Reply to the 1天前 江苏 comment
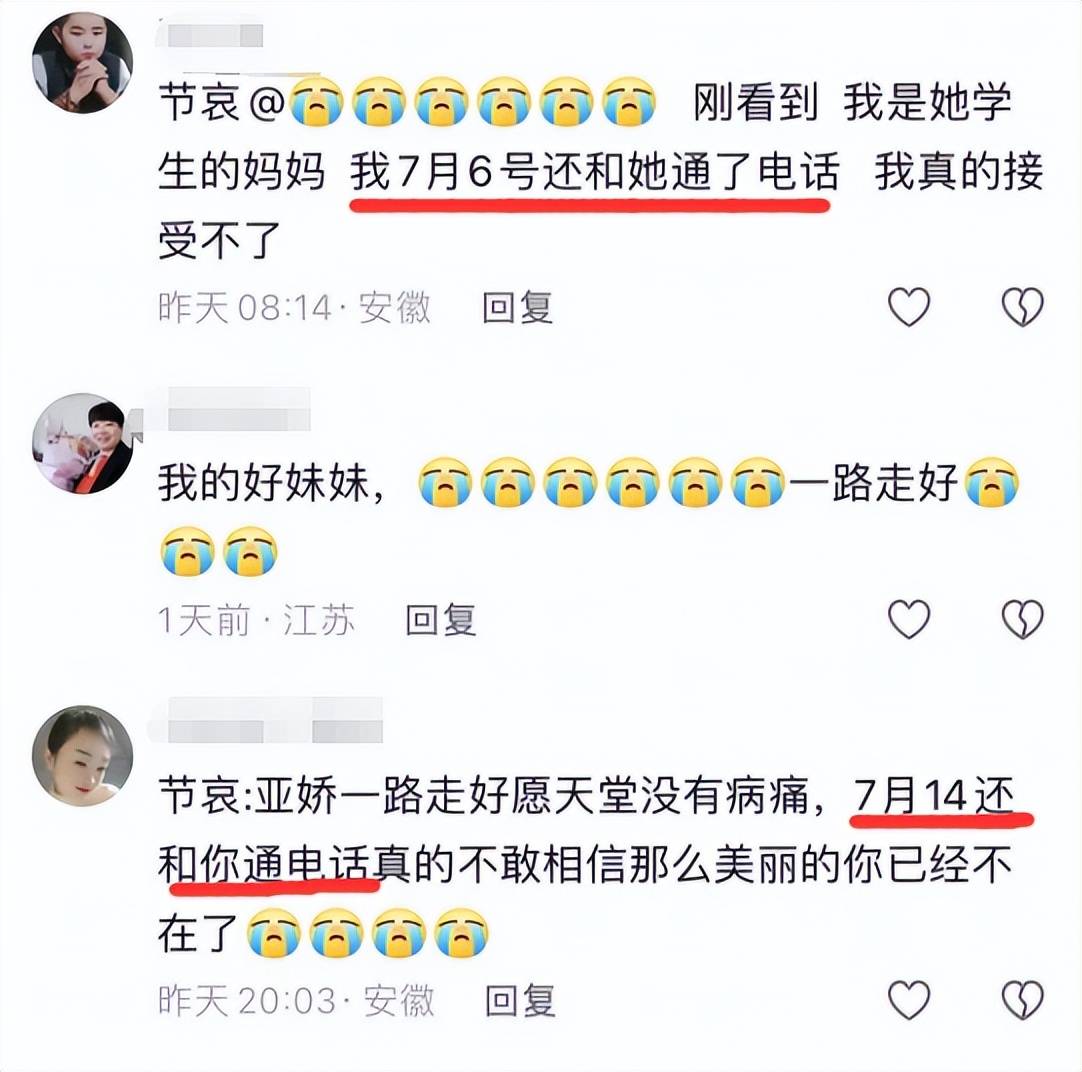This screenshot has height=1072, width=1082. pos(441,619)
